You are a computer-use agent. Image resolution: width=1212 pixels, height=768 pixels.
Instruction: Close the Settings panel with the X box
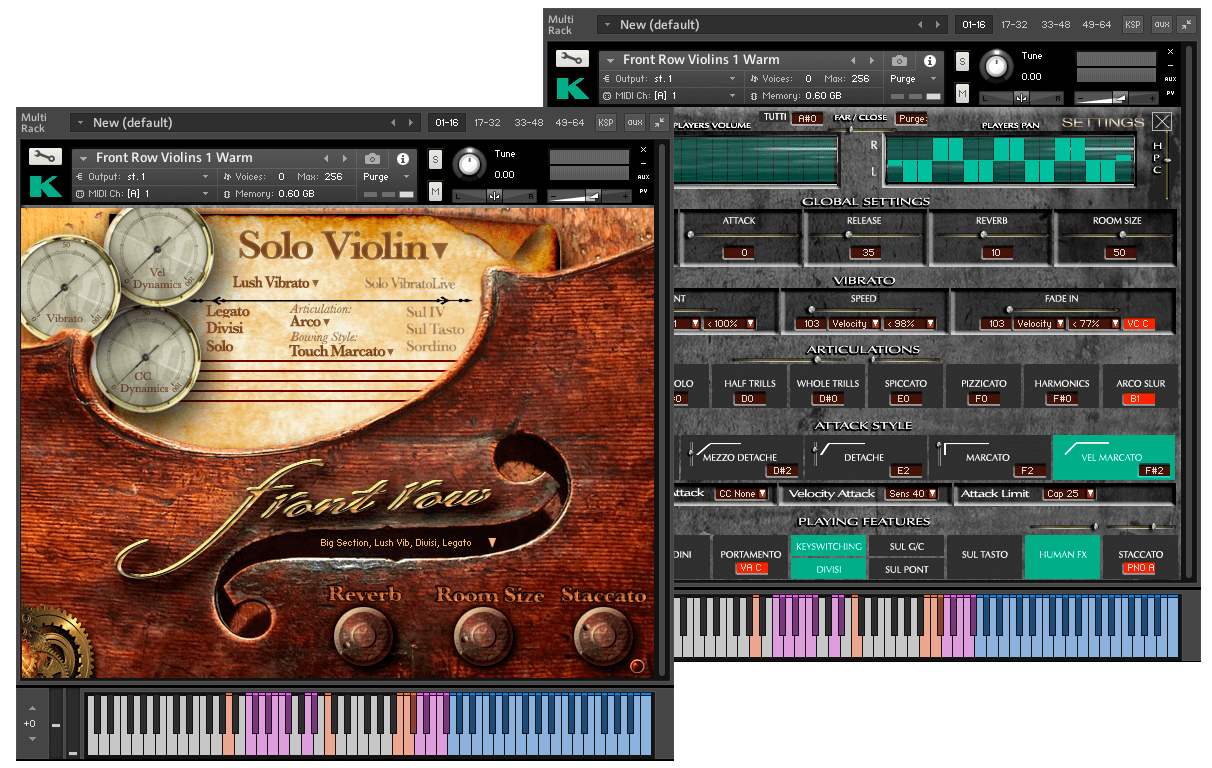pos(1162,122)
